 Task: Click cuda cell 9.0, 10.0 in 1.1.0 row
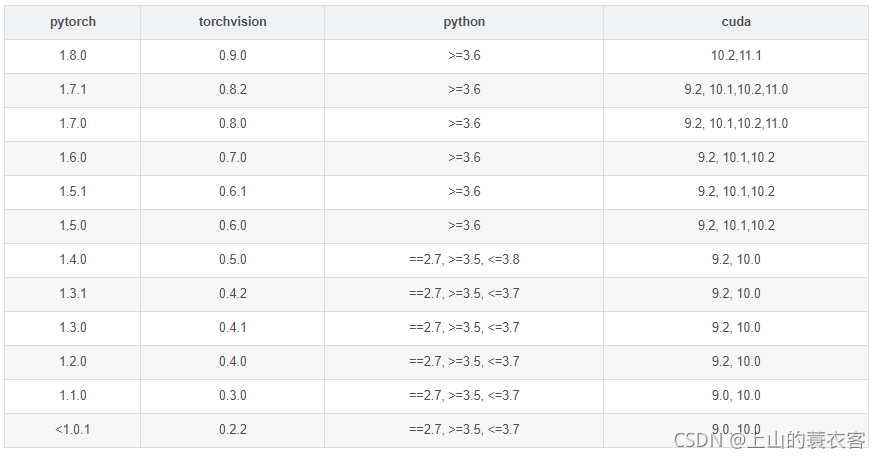(x=736, y=396)
